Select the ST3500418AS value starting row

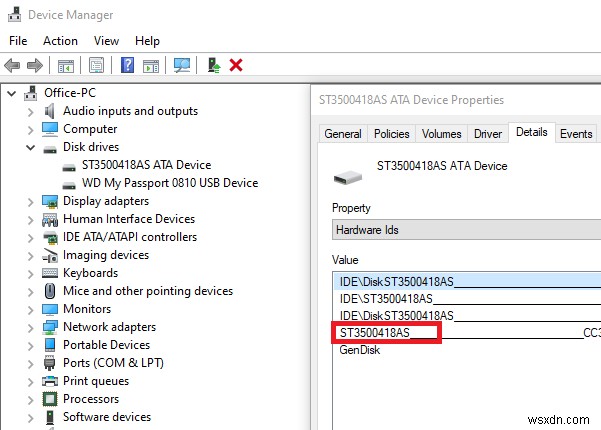click(468, 333)
